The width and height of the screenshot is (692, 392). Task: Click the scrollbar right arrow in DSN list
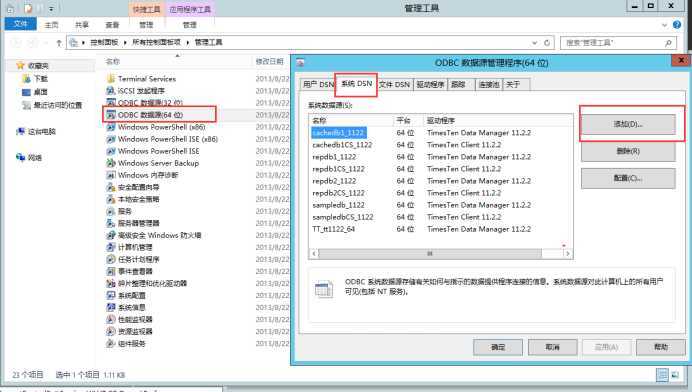[x=568, y=253]
